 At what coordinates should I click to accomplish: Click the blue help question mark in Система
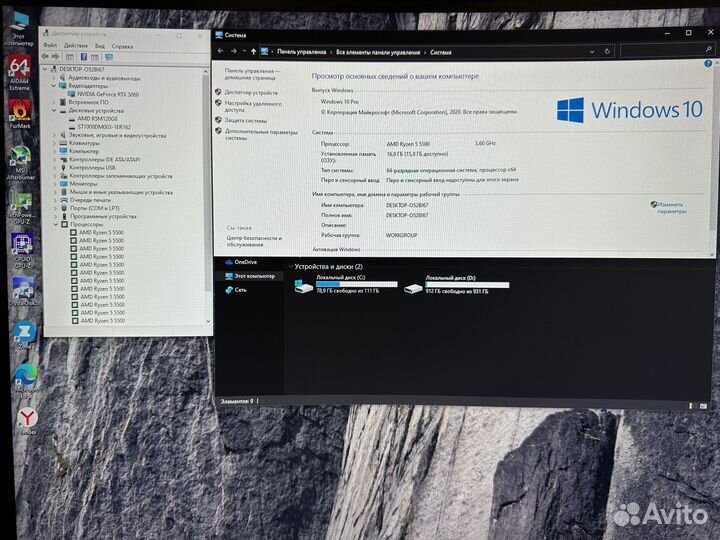click(x=708, y=64)
